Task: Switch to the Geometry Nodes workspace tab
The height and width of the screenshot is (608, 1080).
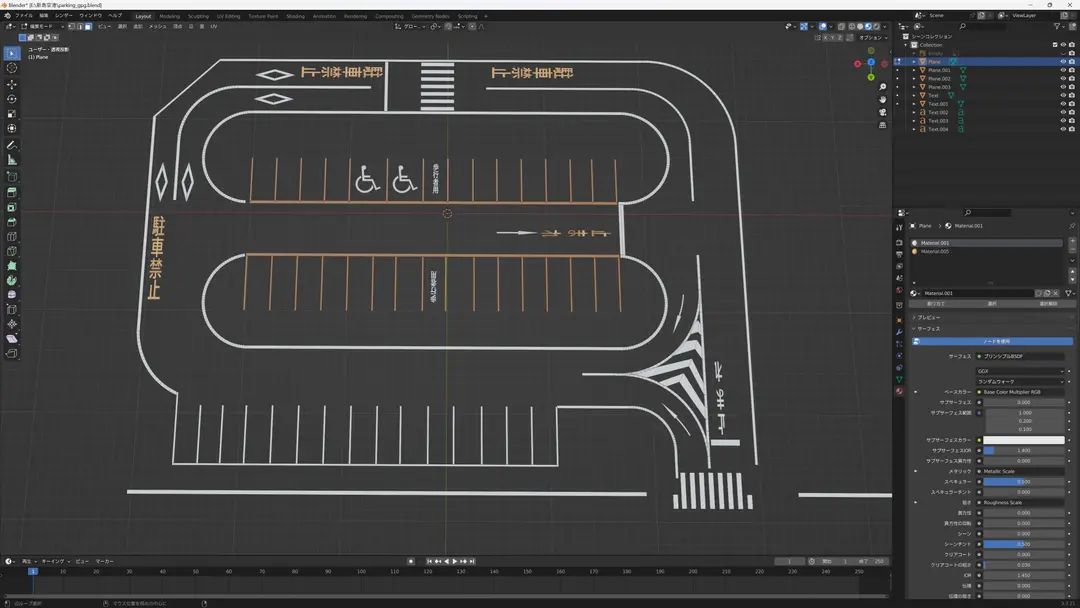Action: [430, 16]
